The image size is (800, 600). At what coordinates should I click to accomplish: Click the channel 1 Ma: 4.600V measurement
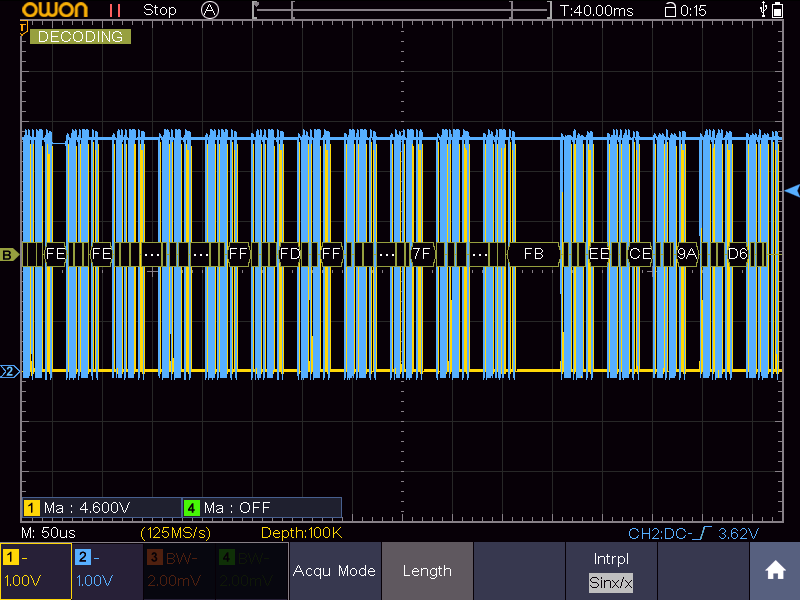(x=102, y=508)
